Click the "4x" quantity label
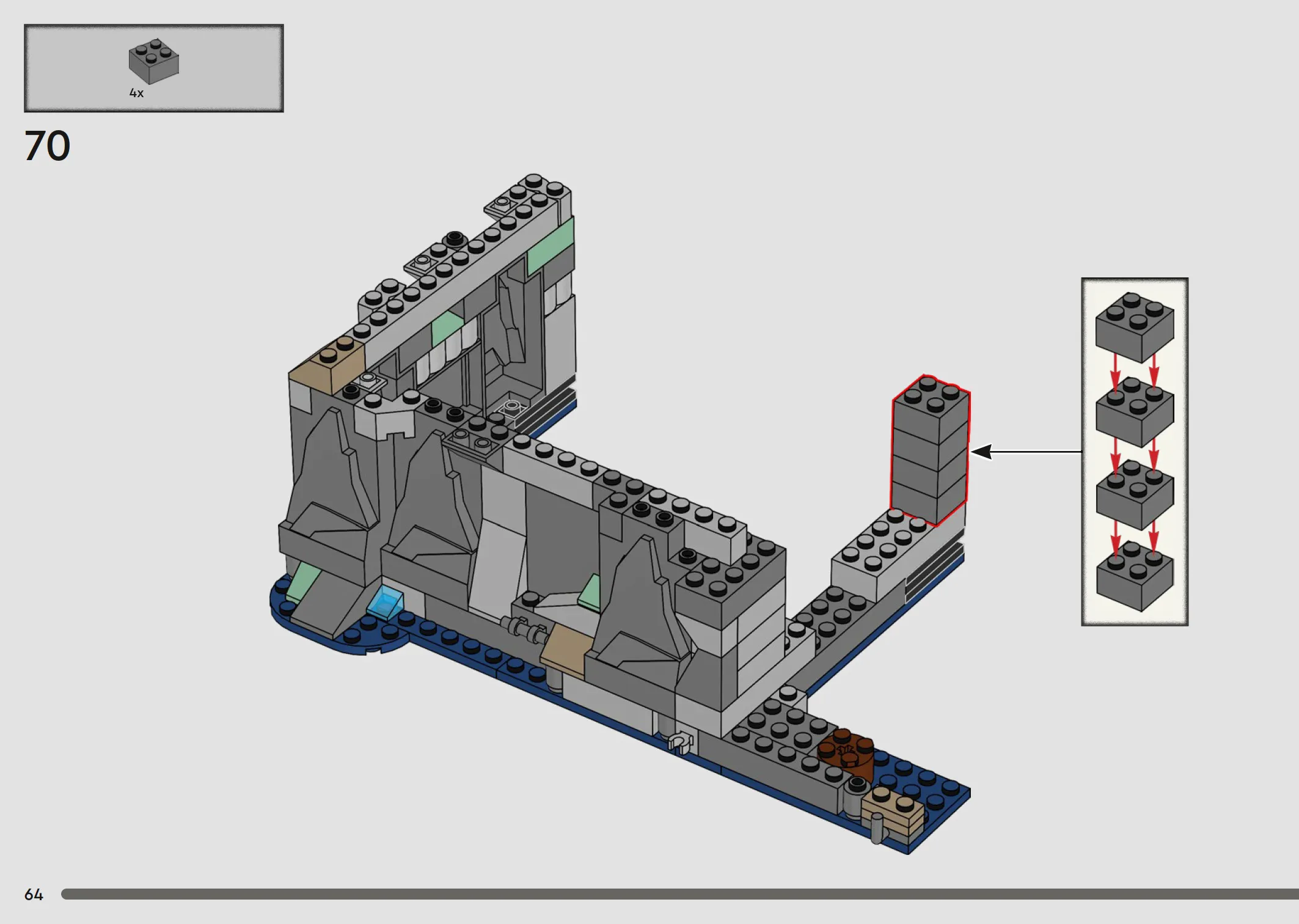 click(x=136, y=93)
